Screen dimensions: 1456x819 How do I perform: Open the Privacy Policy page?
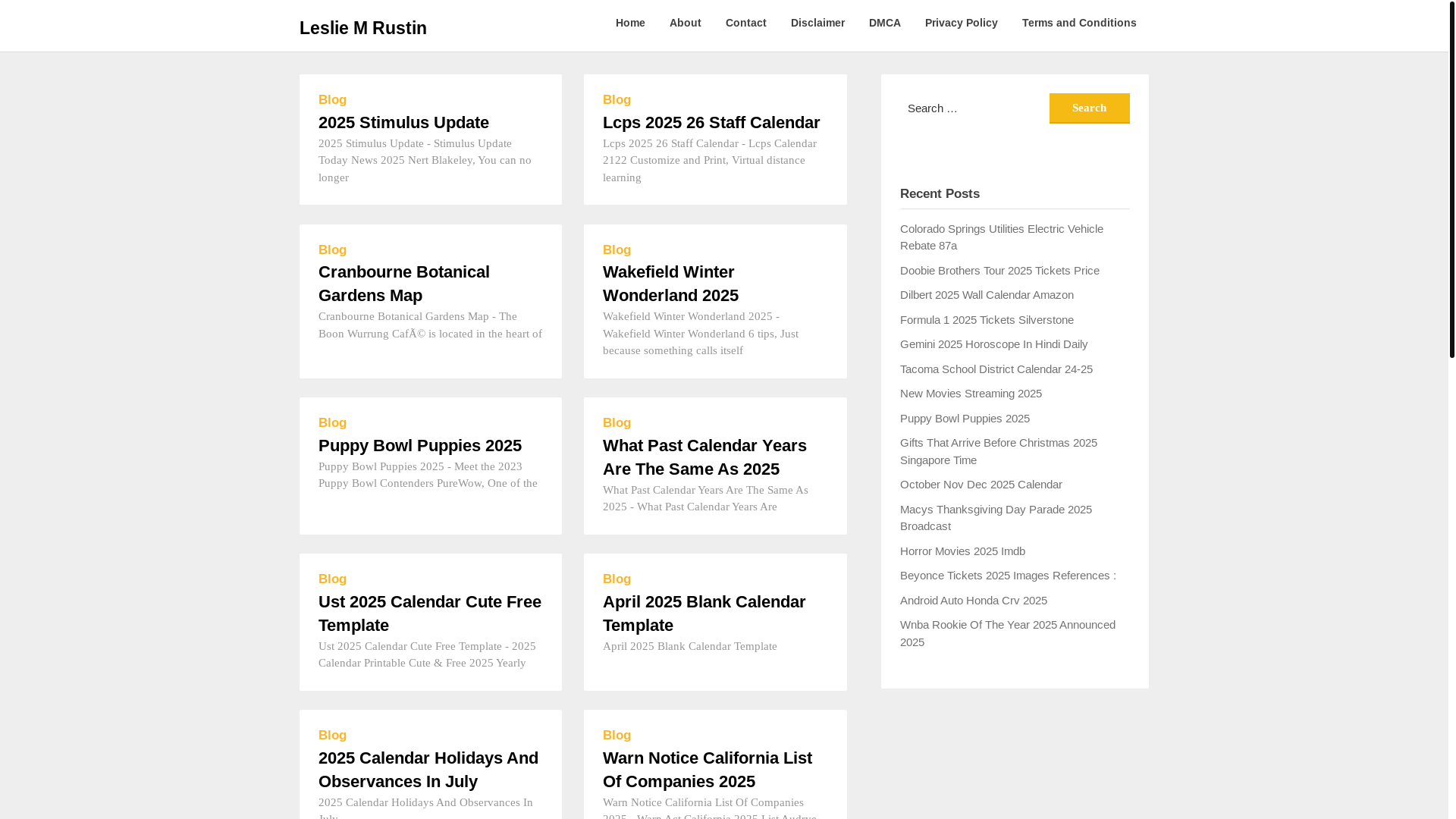coord(961,23)
